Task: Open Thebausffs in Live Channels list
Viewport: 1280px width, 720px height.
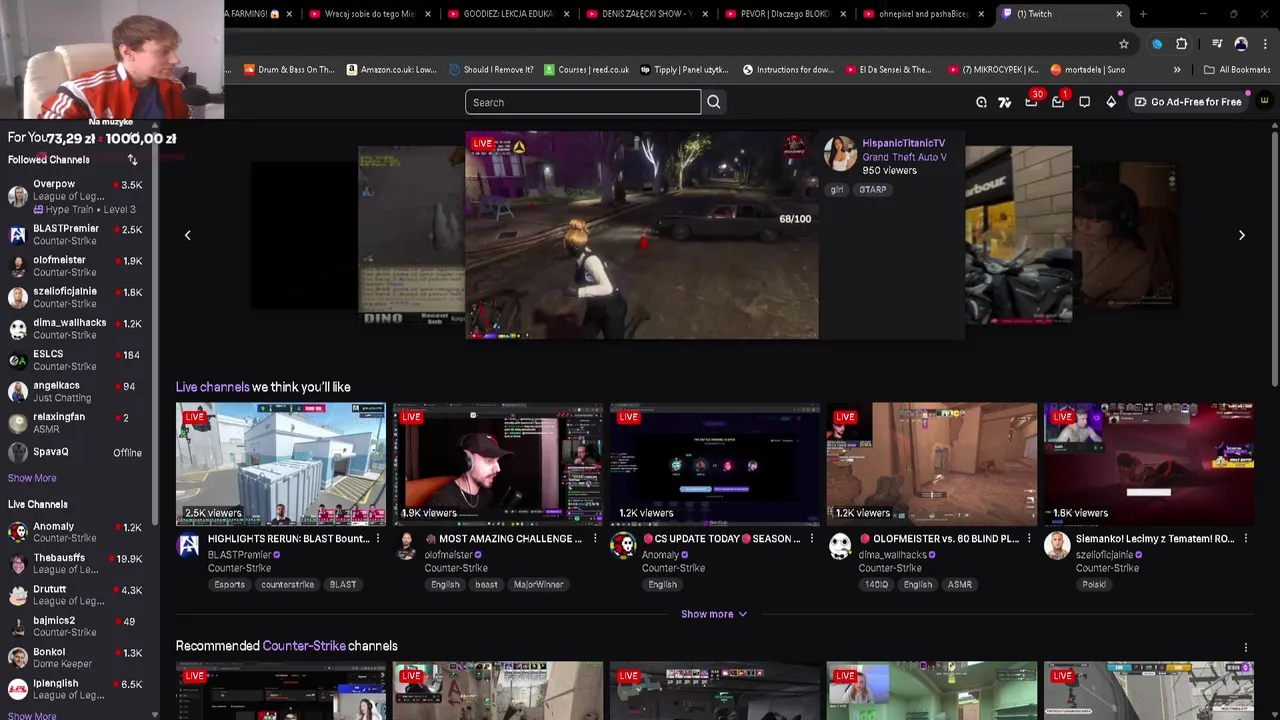Action: 76,563
